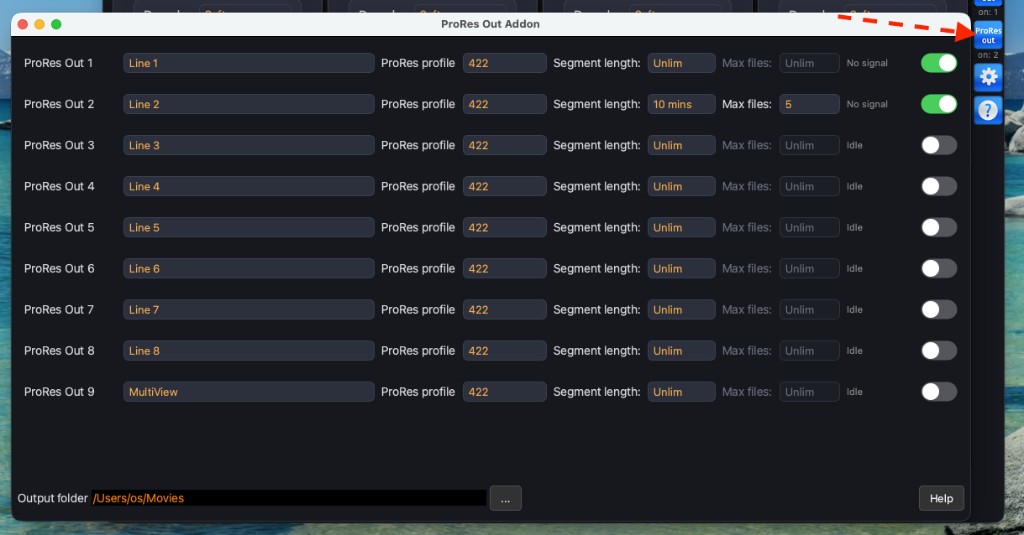
Task: Click Max files field for ProRes Out 1
Action: [x=809, y=63]
